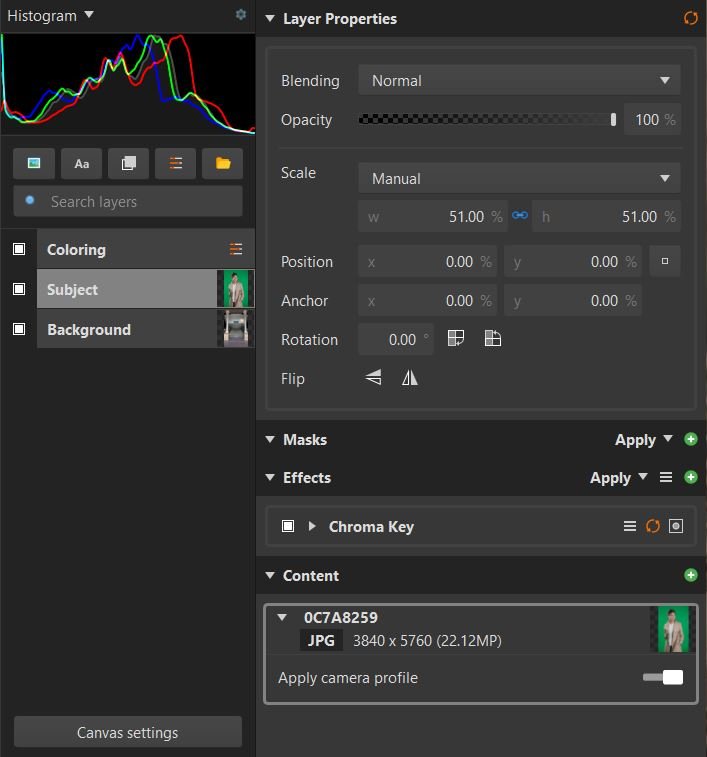Click the blue filter dot in search layers

[30, 200]
